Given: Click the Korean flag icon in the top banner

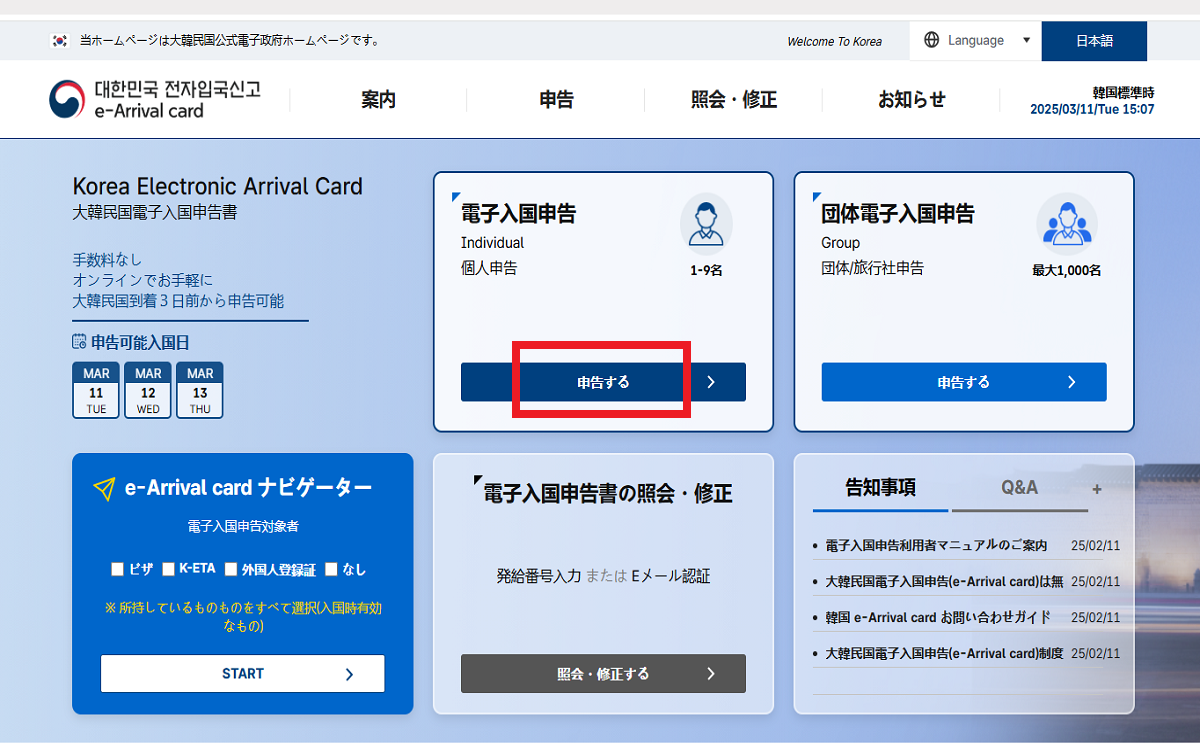Looking at the screenshot, I should (58, 40).
